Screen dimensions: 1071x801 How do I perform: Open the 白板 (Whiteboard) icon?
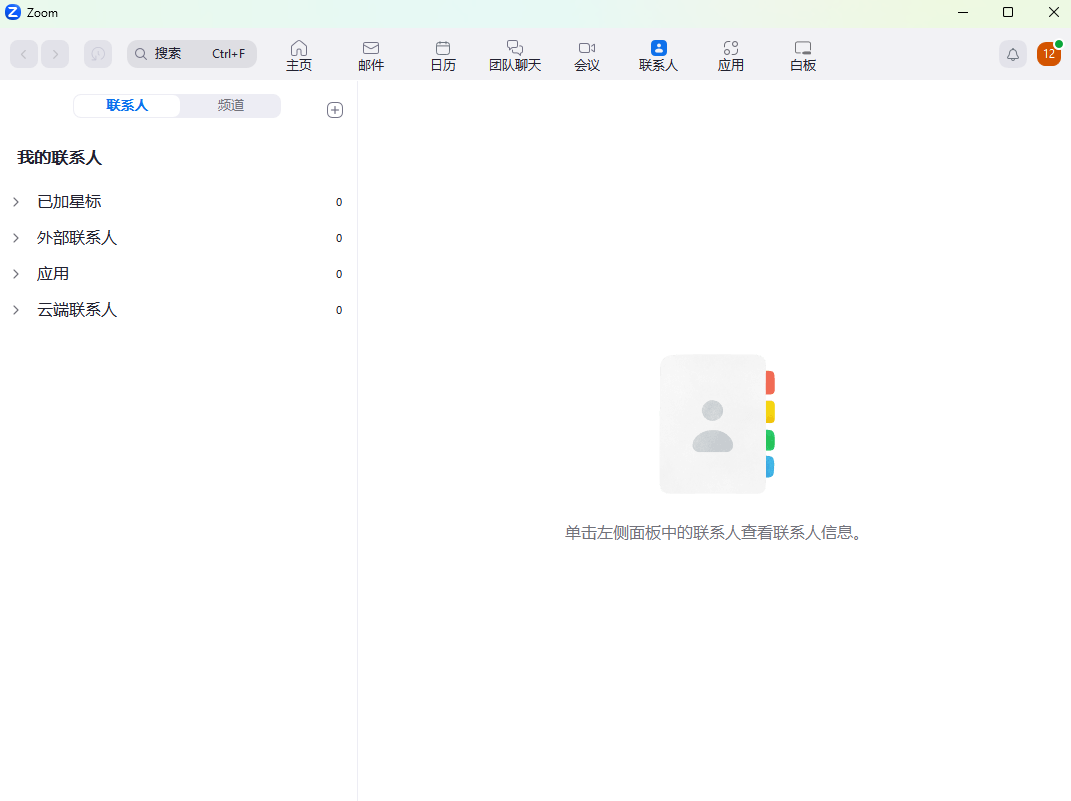click(802, 54)
